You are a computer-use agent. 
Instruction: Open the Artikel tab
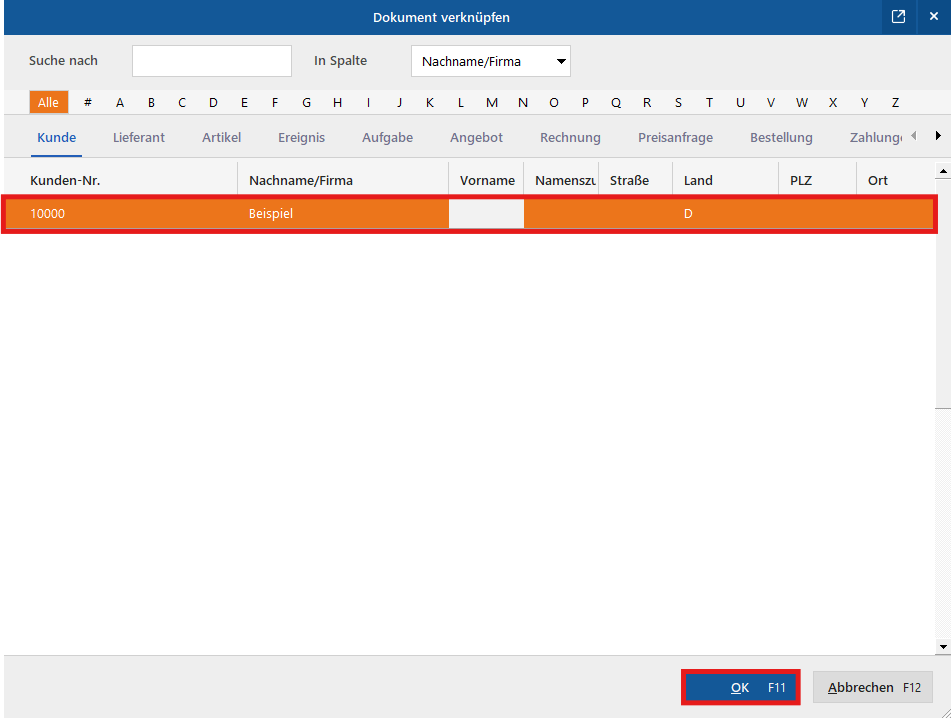pos(221,138)
